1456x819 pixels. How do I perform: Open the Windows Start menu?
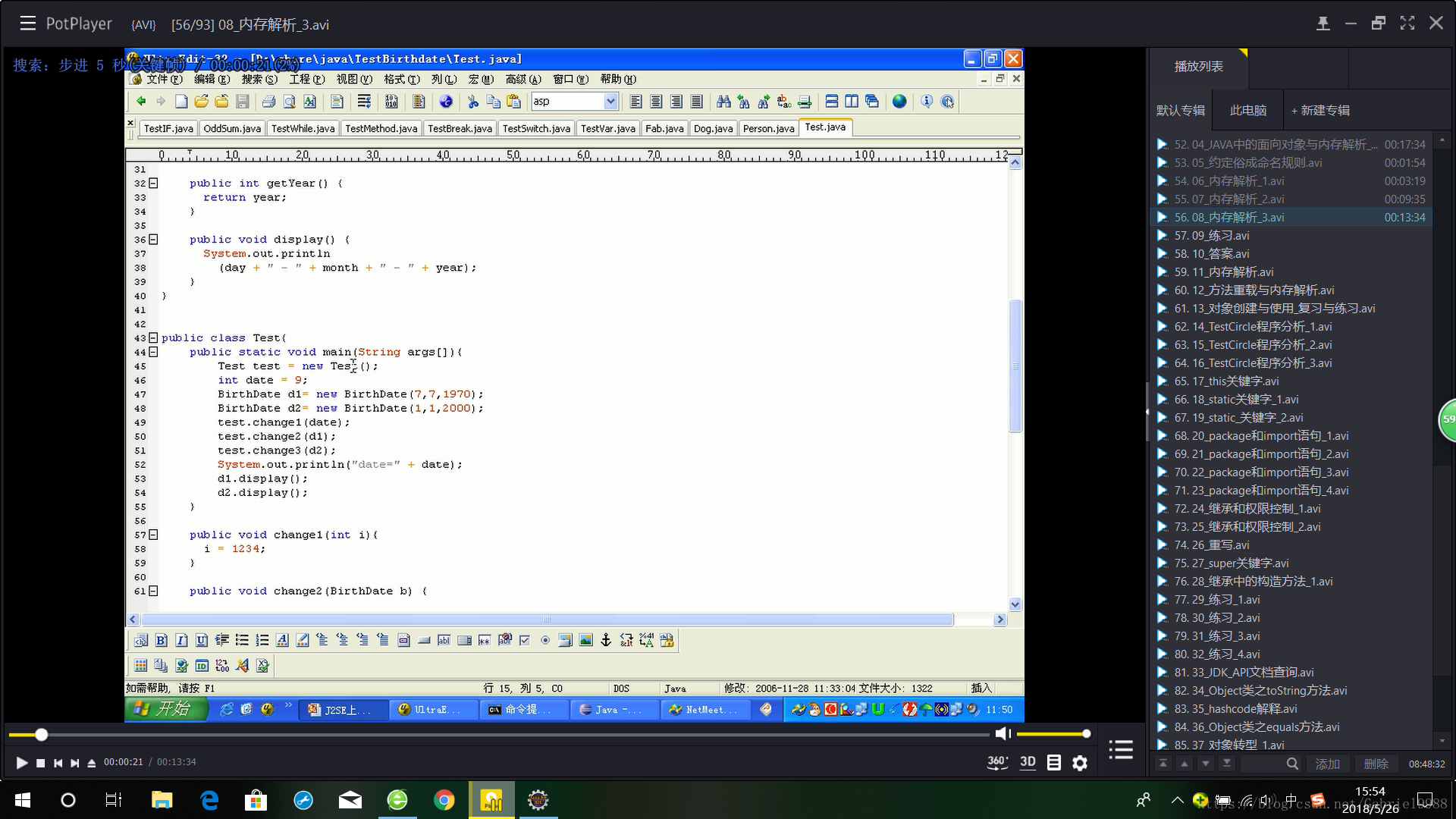coord(23,800)
